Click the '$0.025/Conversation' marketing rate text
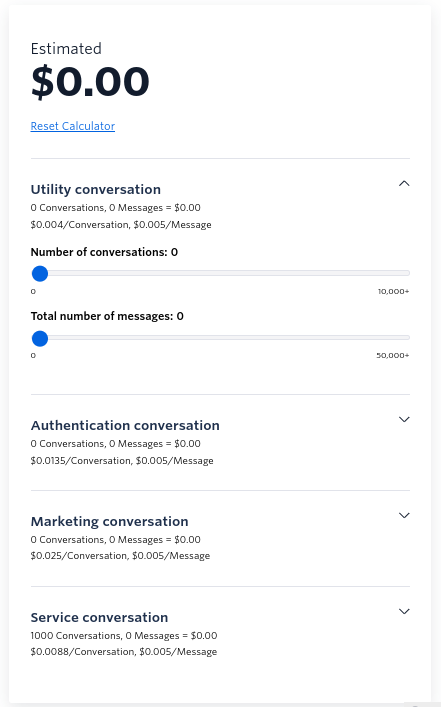The height and width of the screenshot is (707, 441). pos(79,556)
